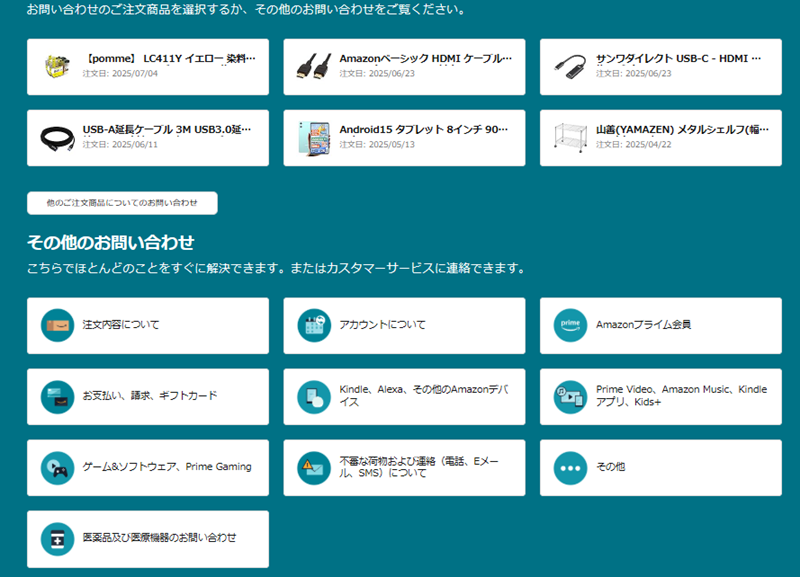Click the 他のご注文商品についてのお問い合わせ button
800x577 pixels.
pyautogui.click(x=122, y=203)
